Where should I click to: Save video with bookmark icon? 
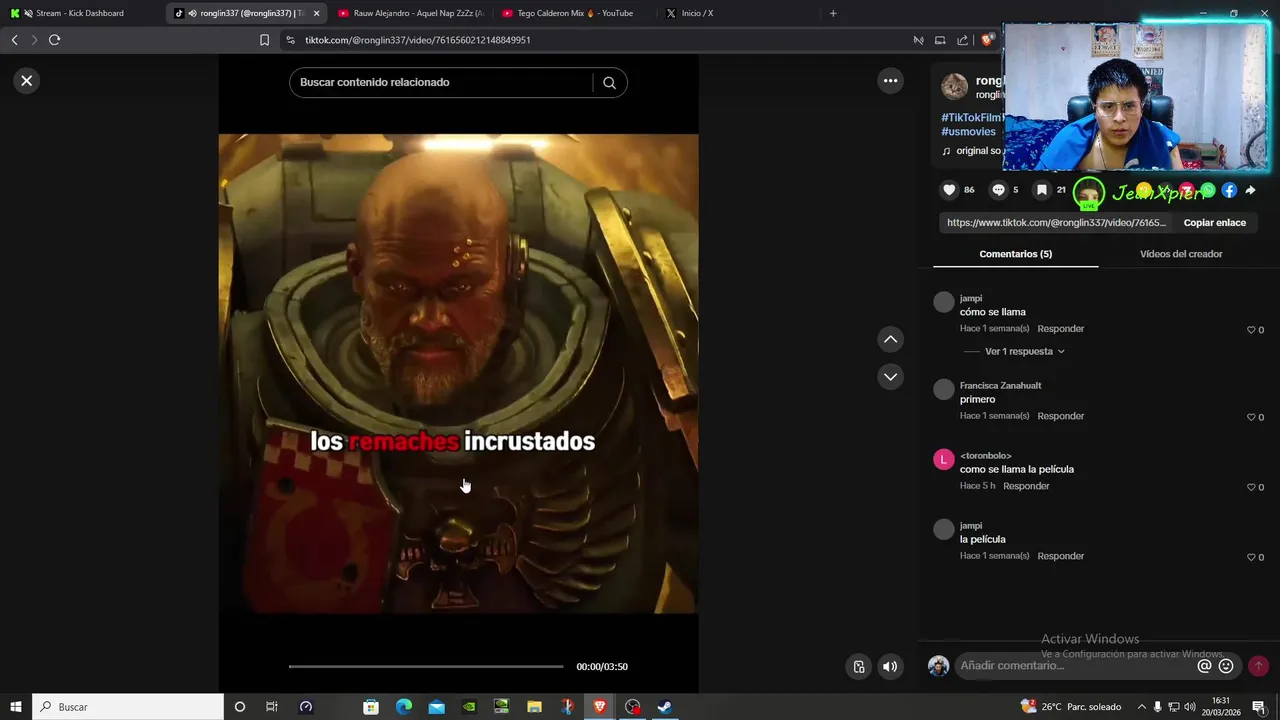tap(1041, 190)
